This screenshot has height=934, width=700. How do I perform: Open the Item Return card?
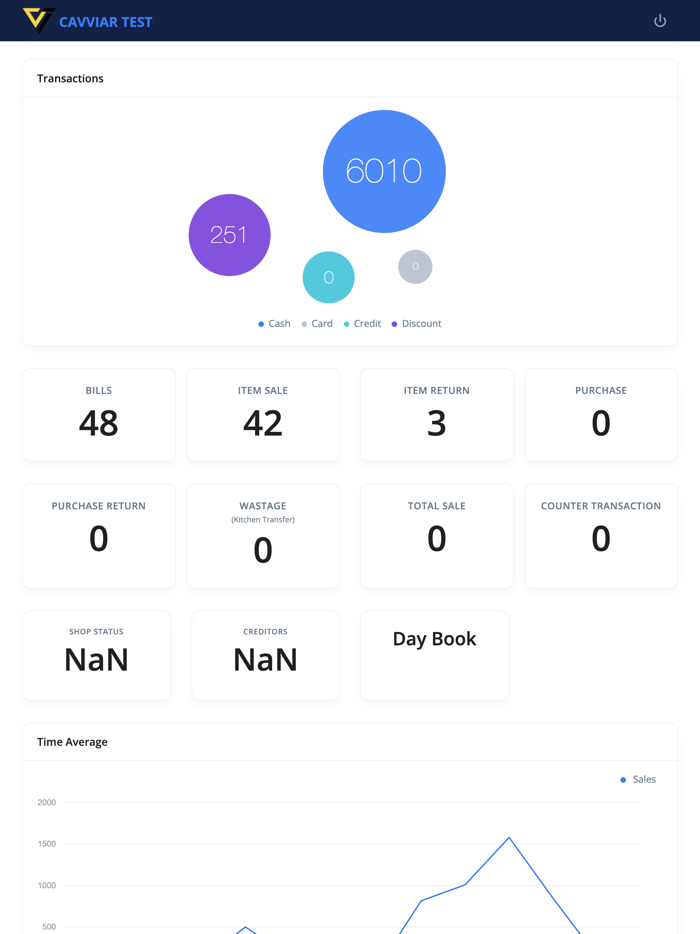pyautogui.click(x=437, y=414)
